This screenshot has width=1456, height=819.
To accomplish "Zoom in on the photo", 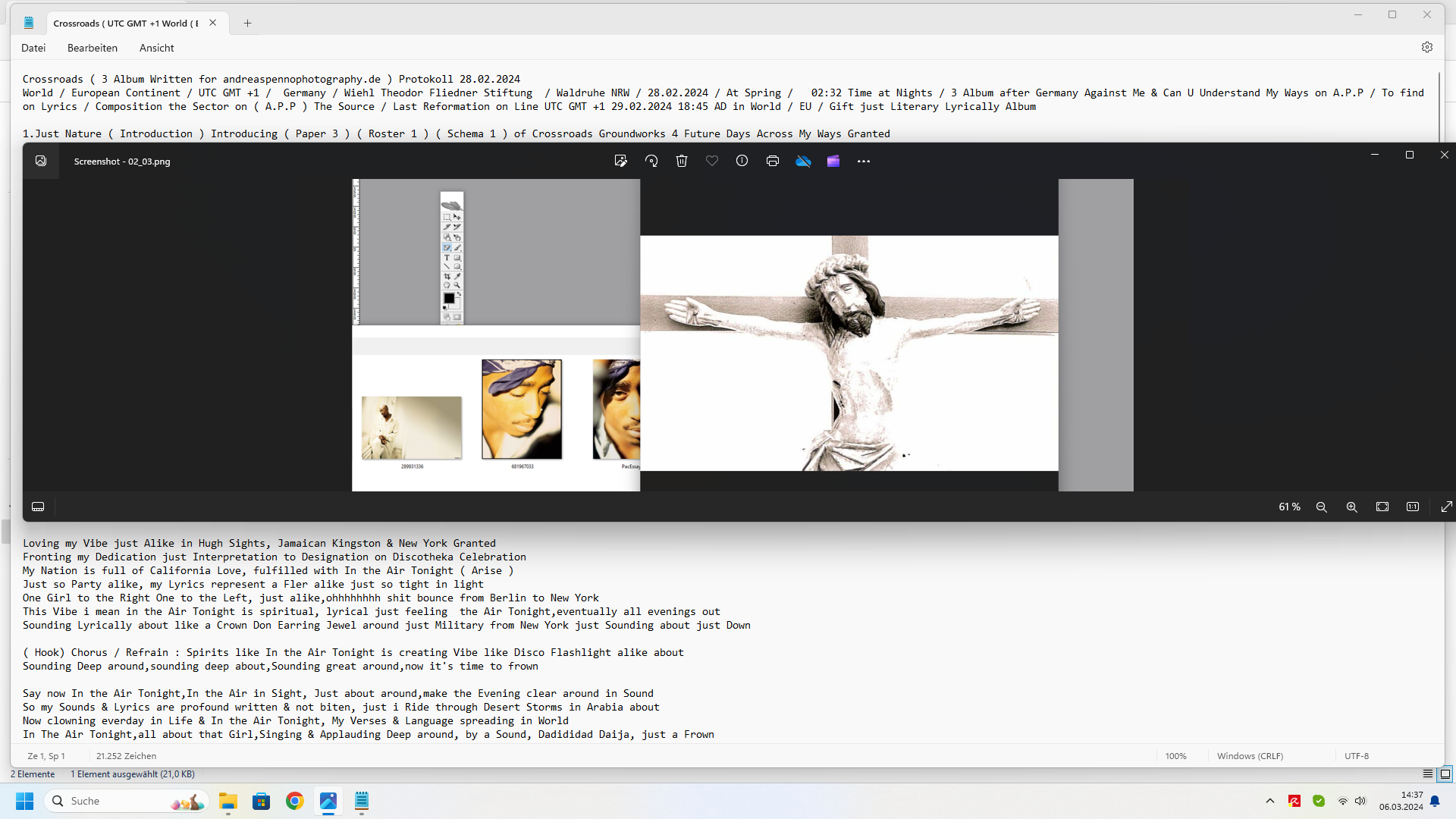I will (1352, 507).
